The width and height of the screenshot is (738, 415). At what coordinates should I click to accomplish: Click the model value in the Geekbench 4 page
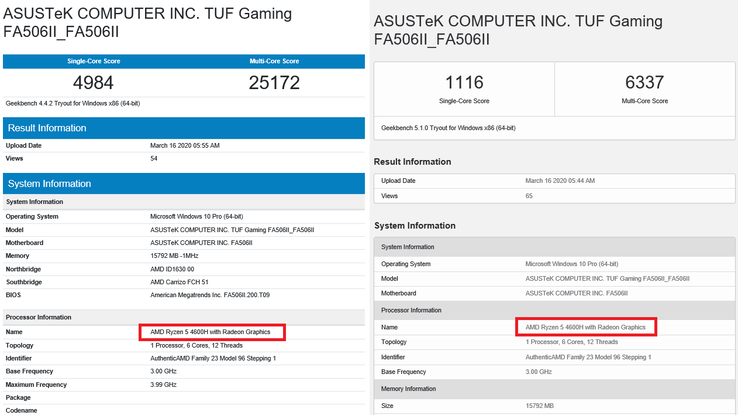pyautogui.click(x=232, y=230)
